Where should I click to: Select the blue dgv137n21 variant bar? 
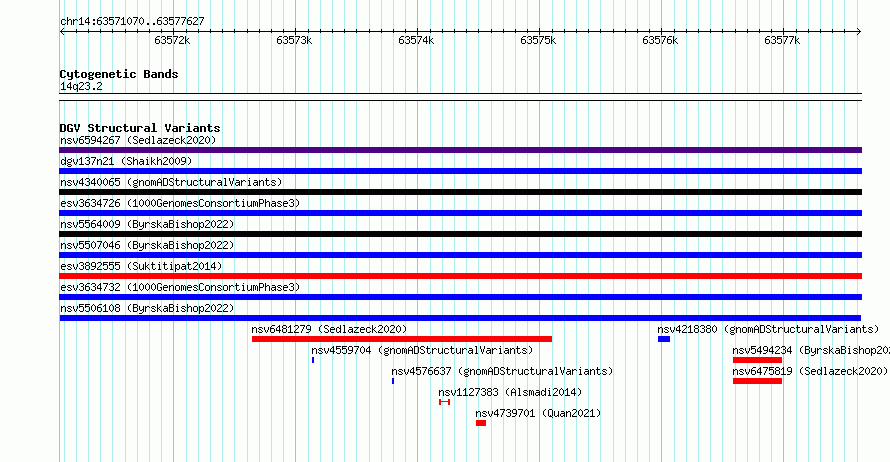tap(460, 171)
